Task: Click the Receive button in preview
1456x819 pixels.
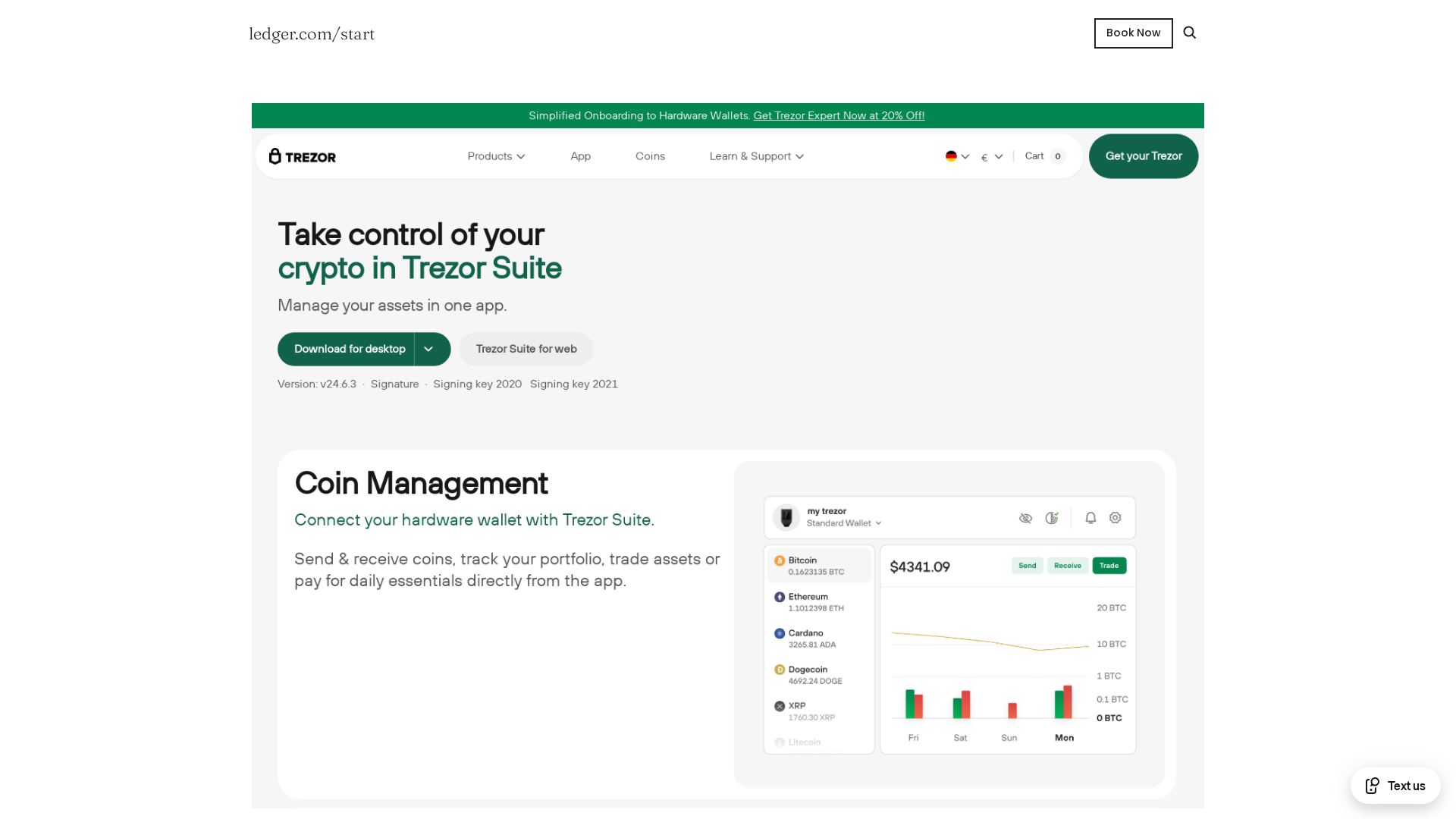Action: click(x=1068, y=566)
